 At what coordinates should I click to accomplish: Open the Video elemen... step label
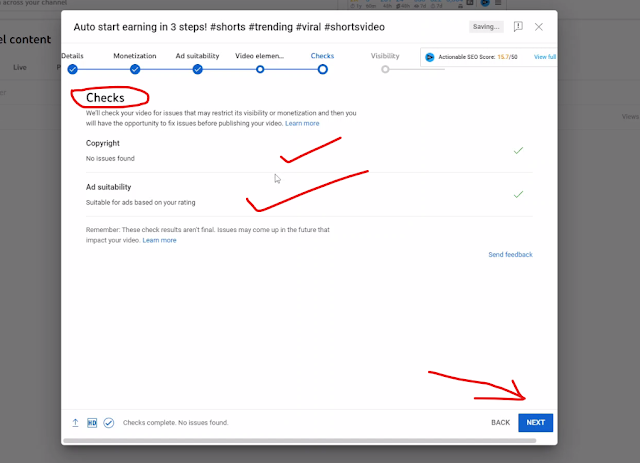tap(260, 56)
